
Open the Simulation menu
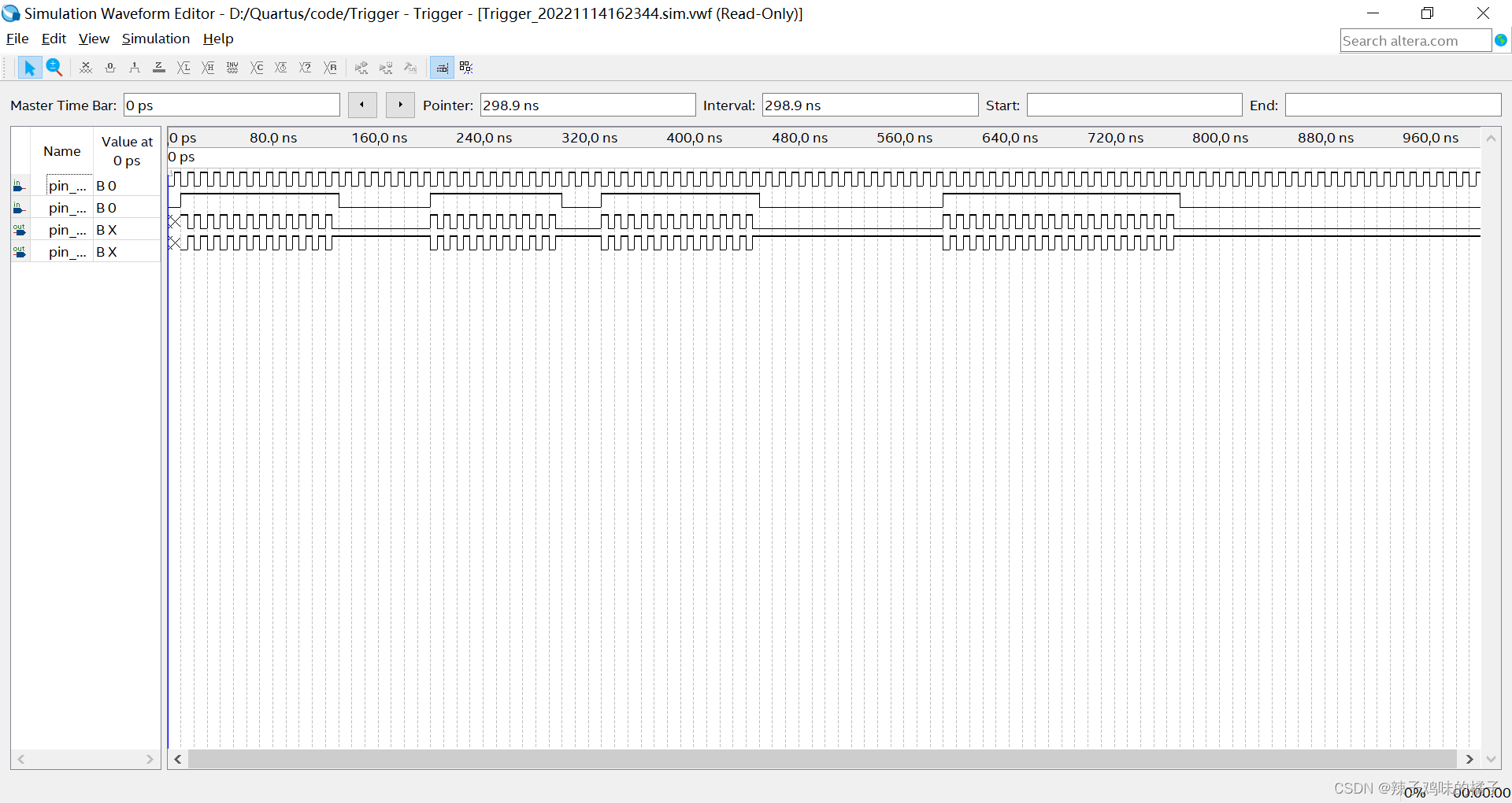click(x=156, y=39)
